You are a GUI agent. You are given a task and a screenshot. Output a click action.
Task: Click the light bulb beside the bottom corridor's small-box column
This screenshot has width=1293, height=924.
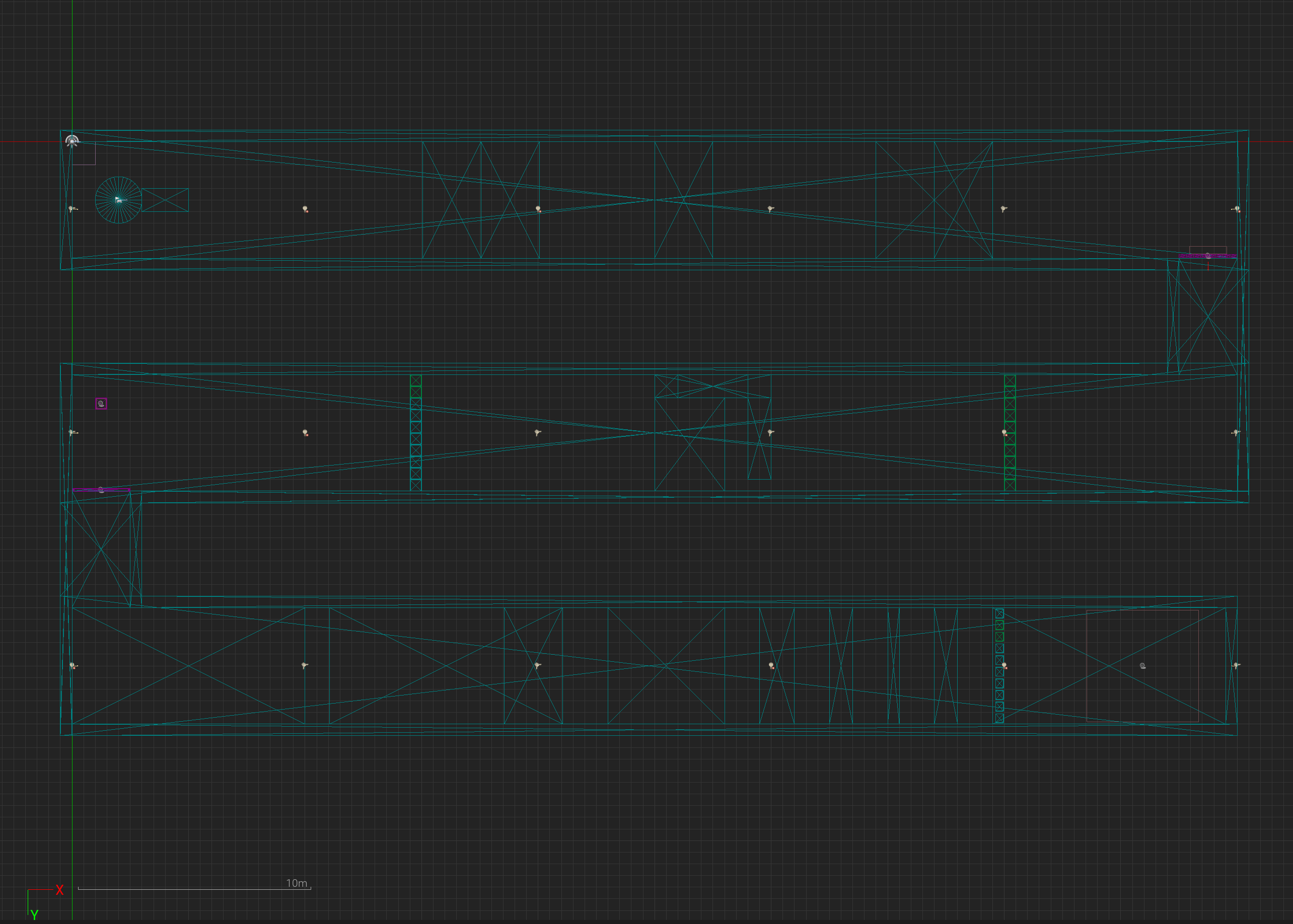pos(1004,665)
